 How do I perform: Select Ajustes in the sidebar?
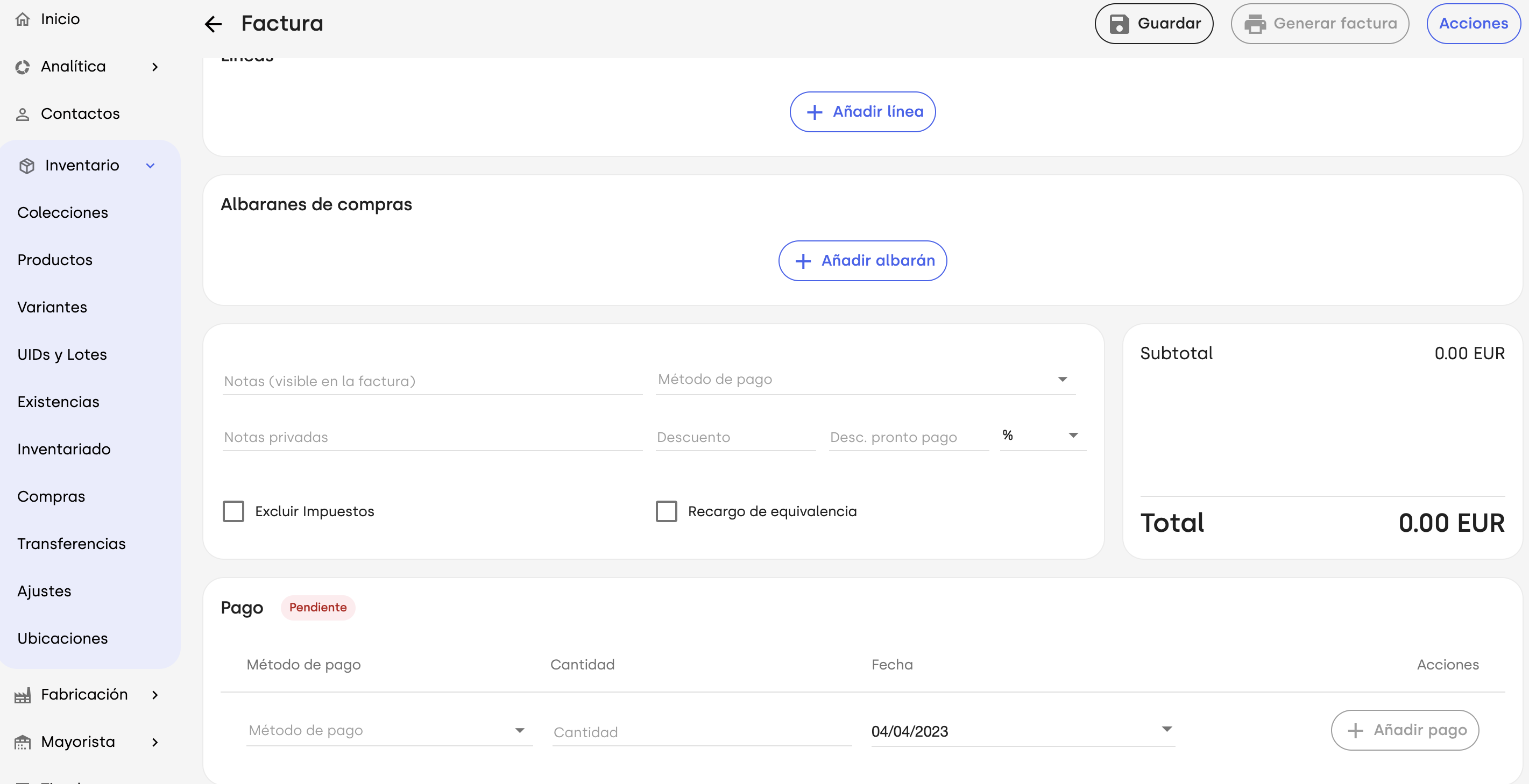coord(45,591)
